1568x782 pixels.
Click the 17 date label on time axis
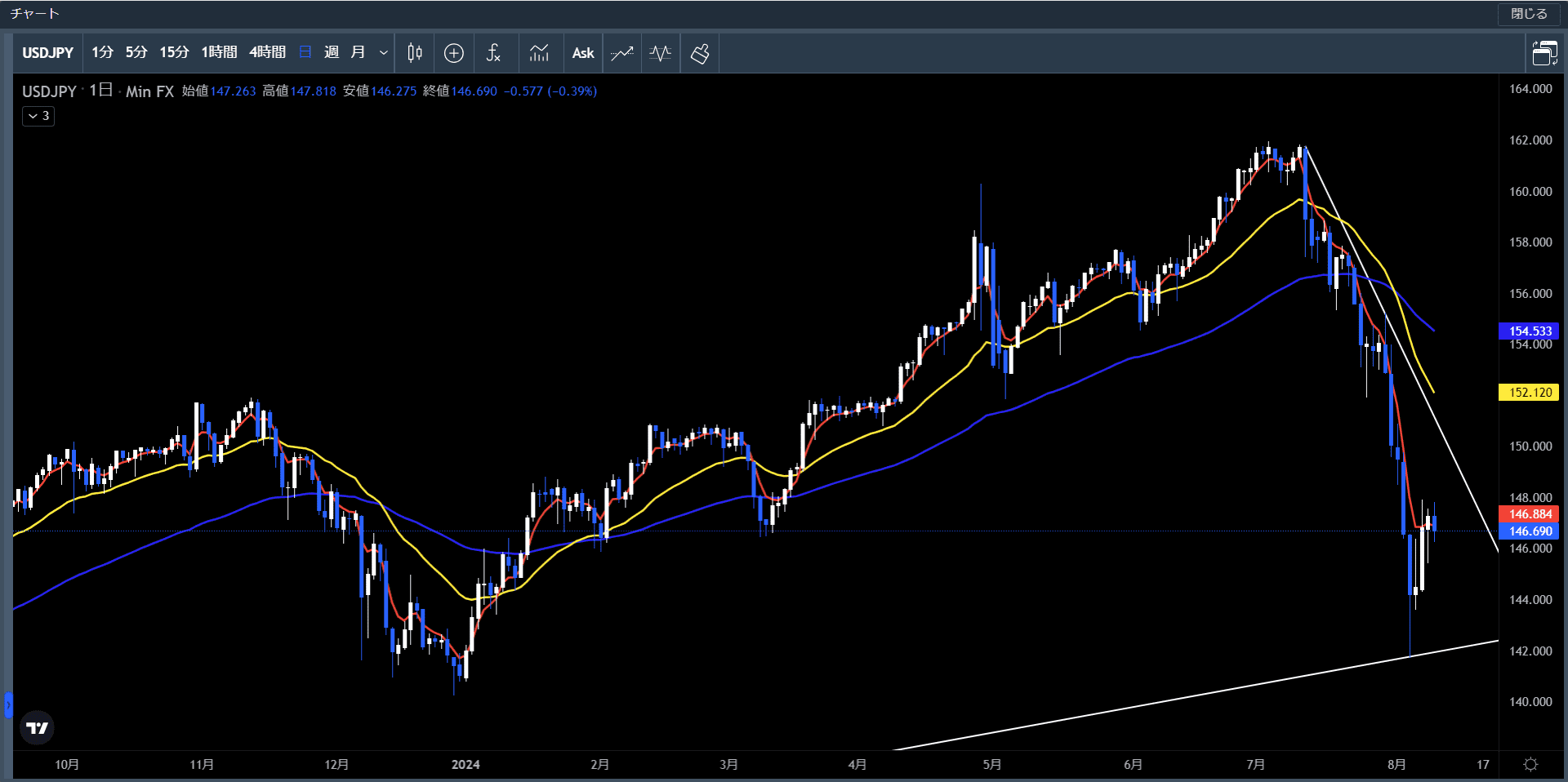tap(1483, 765)
